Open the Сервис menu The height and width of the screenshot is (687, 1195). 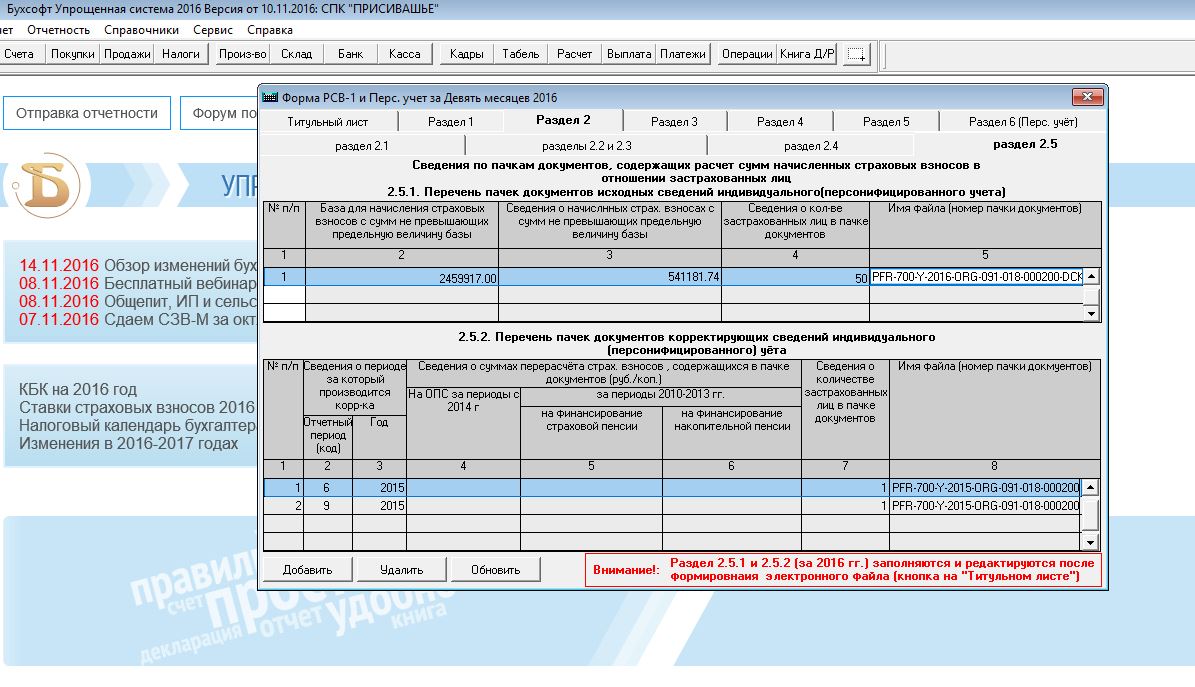tap(212, 30)
